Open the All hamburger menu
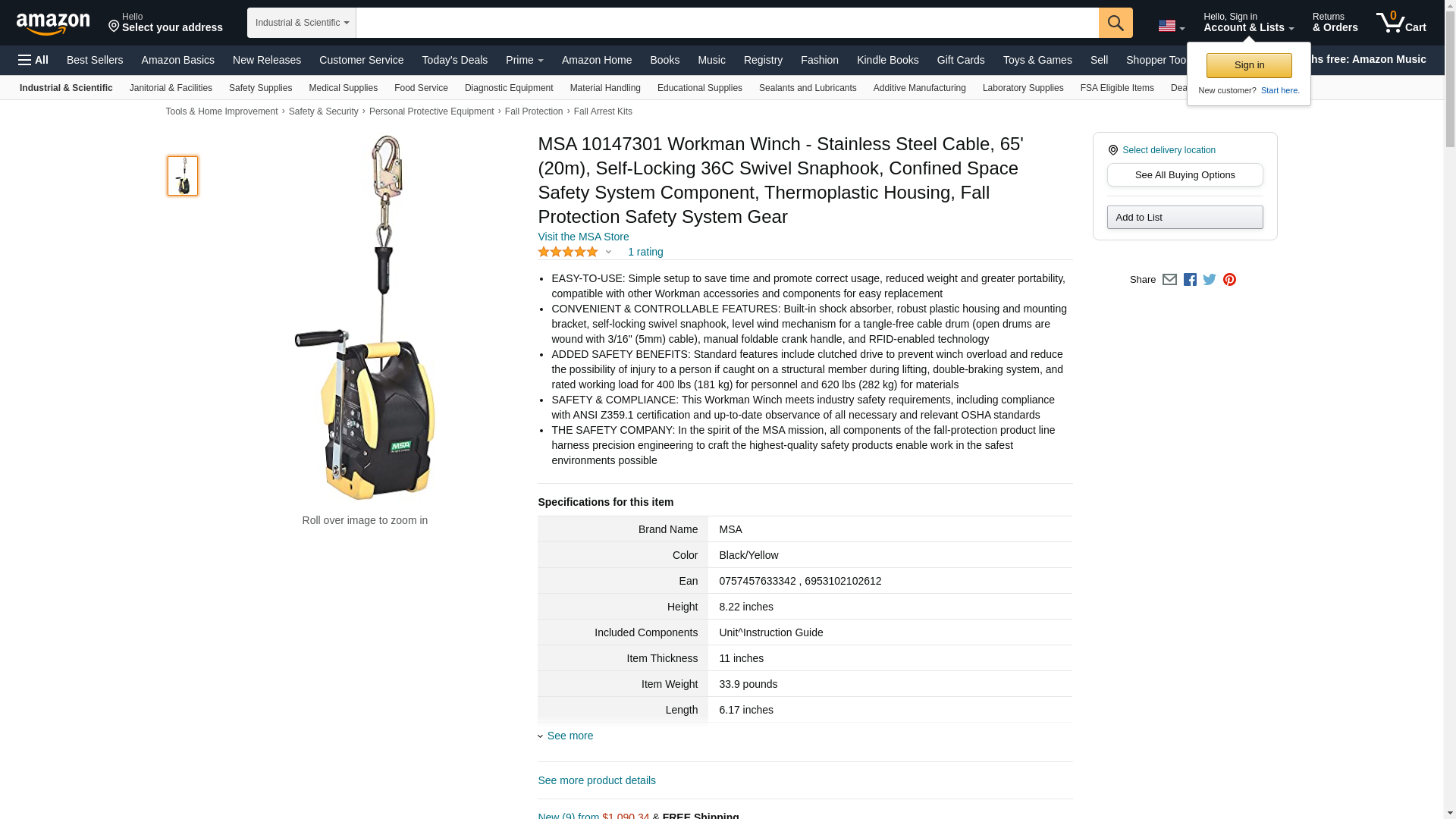 (x=33, y=60)
